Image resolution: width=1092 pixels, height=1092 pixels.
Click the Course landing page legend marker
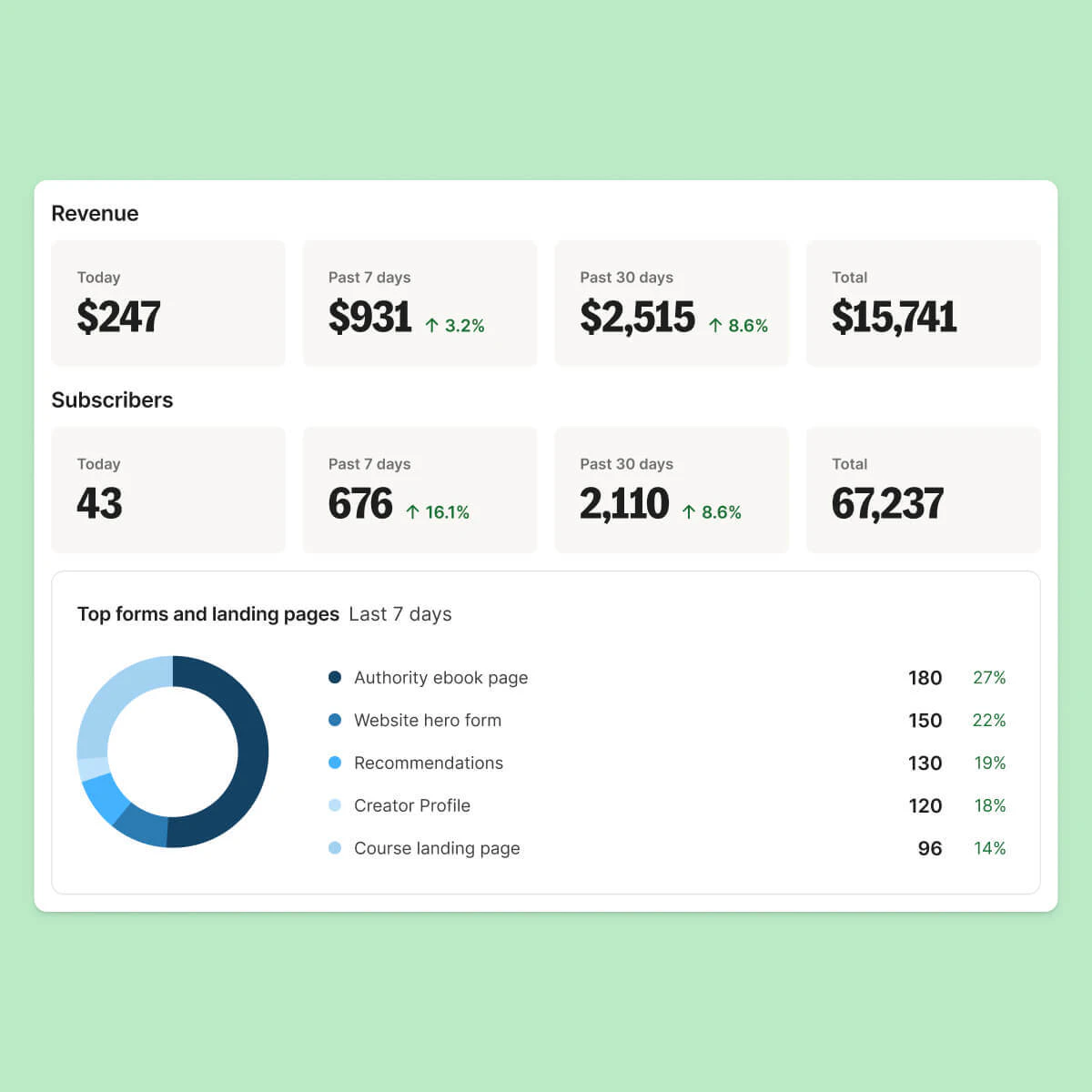click(335, 848)
